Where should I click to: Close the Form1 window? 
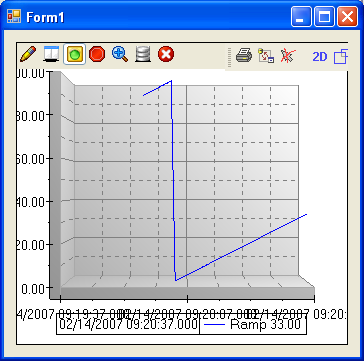347,16
